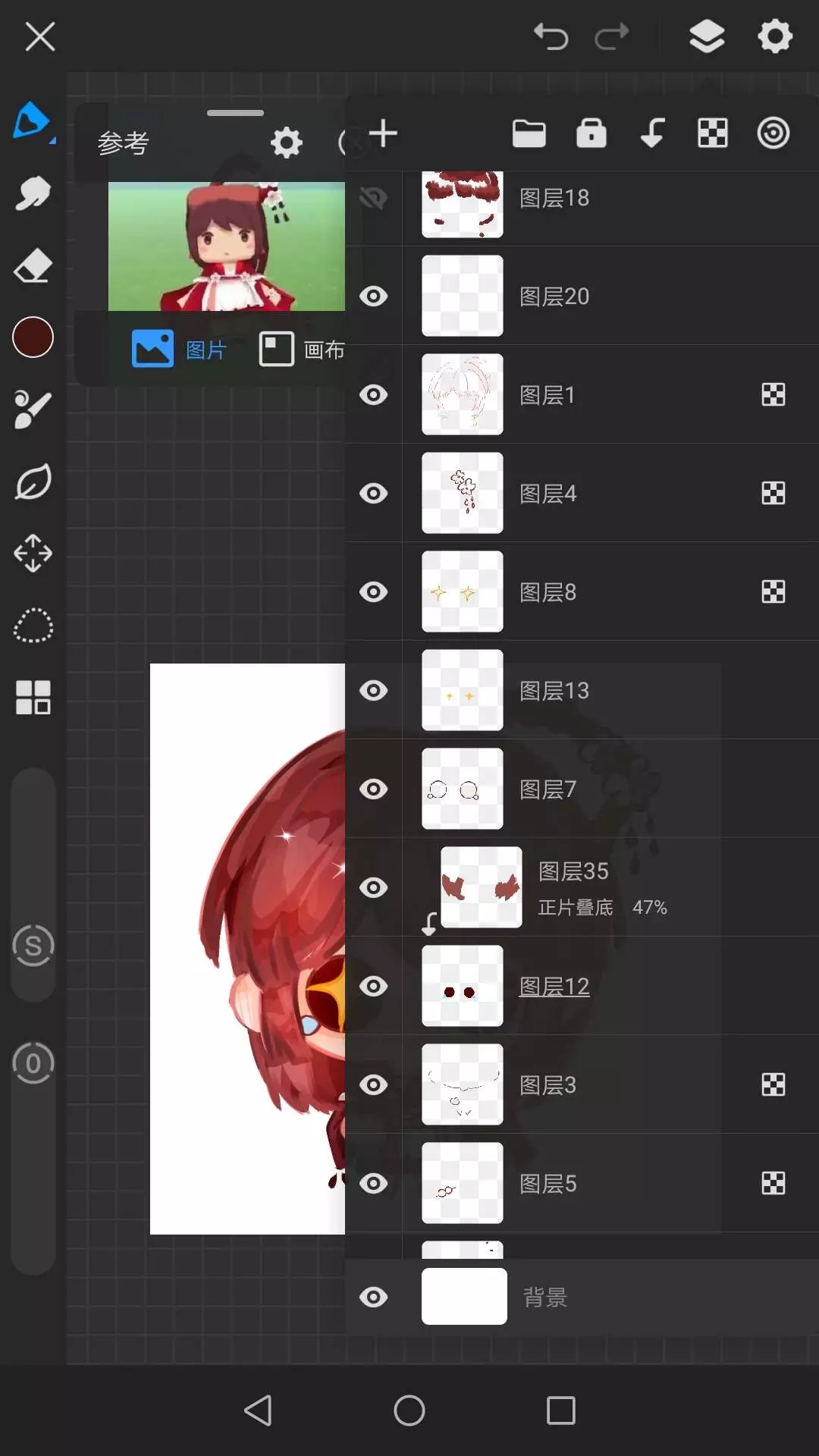Open the dark red color swatch
This screenshot has height=1456, width=819.
click(33, 337)
